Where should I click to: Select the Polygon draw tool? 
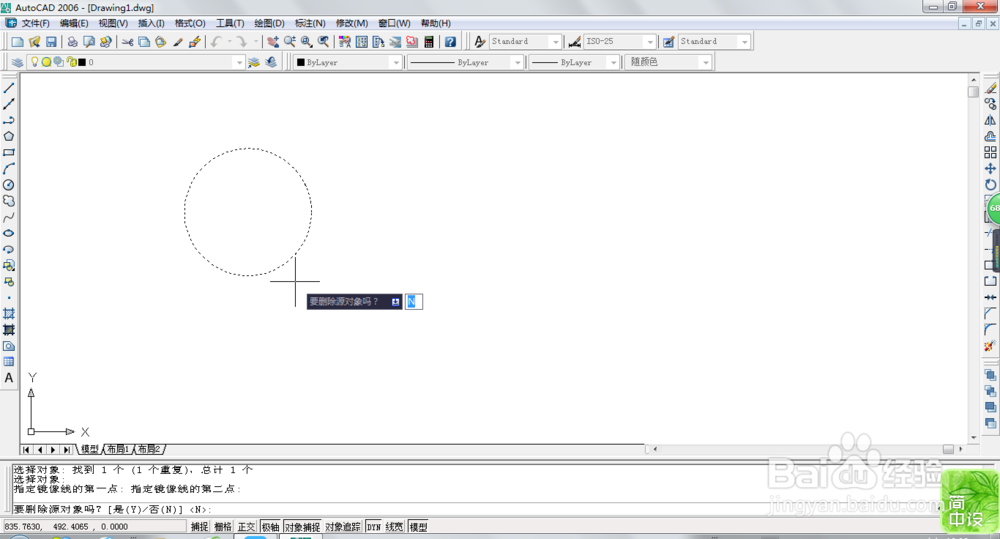tap(9, 137)
